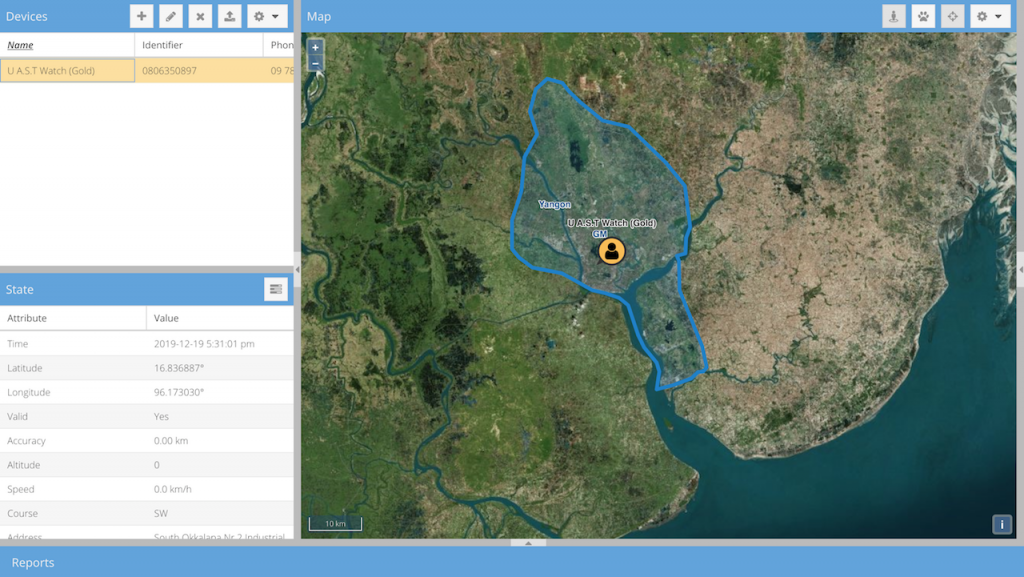Click the device marker on the map

click(x=611, y=251)
